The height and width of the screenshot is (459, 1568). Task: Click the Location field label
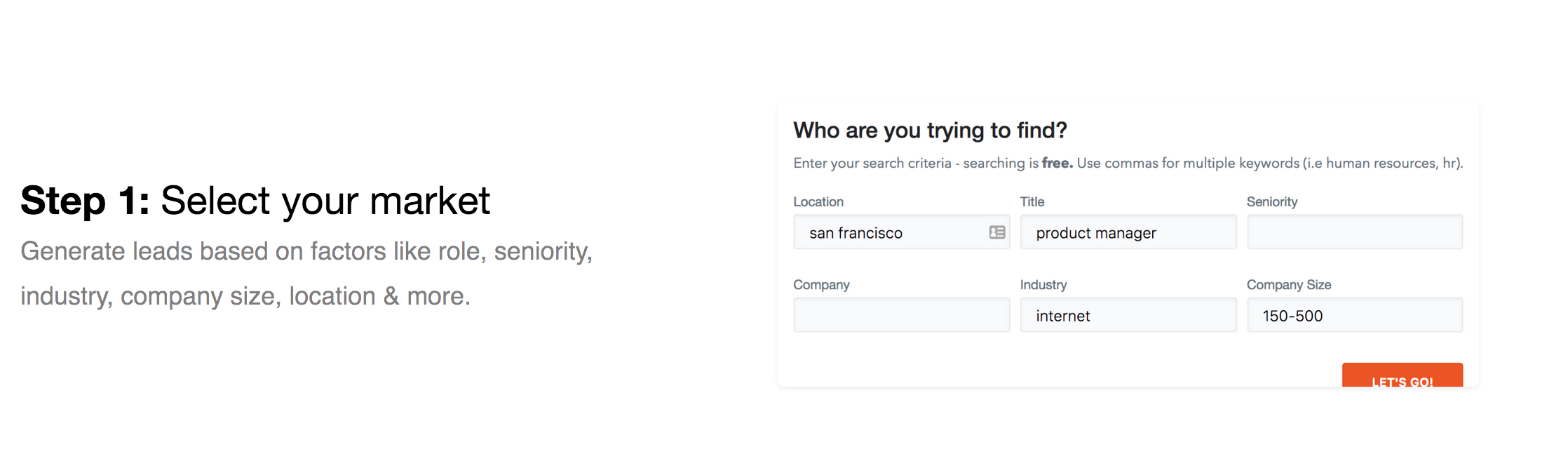click(x=818, y=202)
